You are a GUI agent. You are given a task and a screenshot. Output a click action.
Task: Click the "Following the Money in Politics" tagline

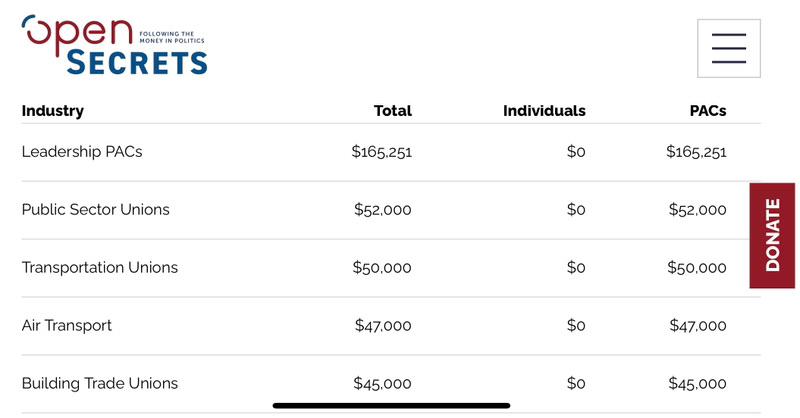[172, 37]
